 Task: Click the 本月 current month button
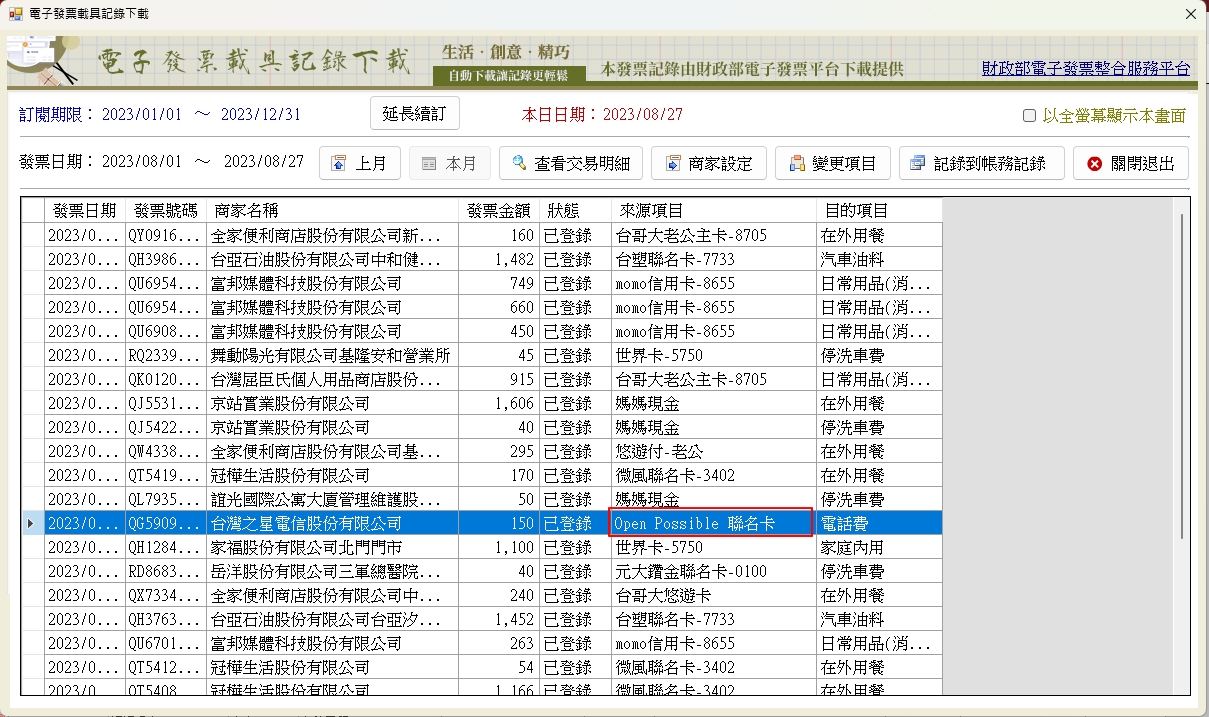pyautogui.click(x=449, y=163)
